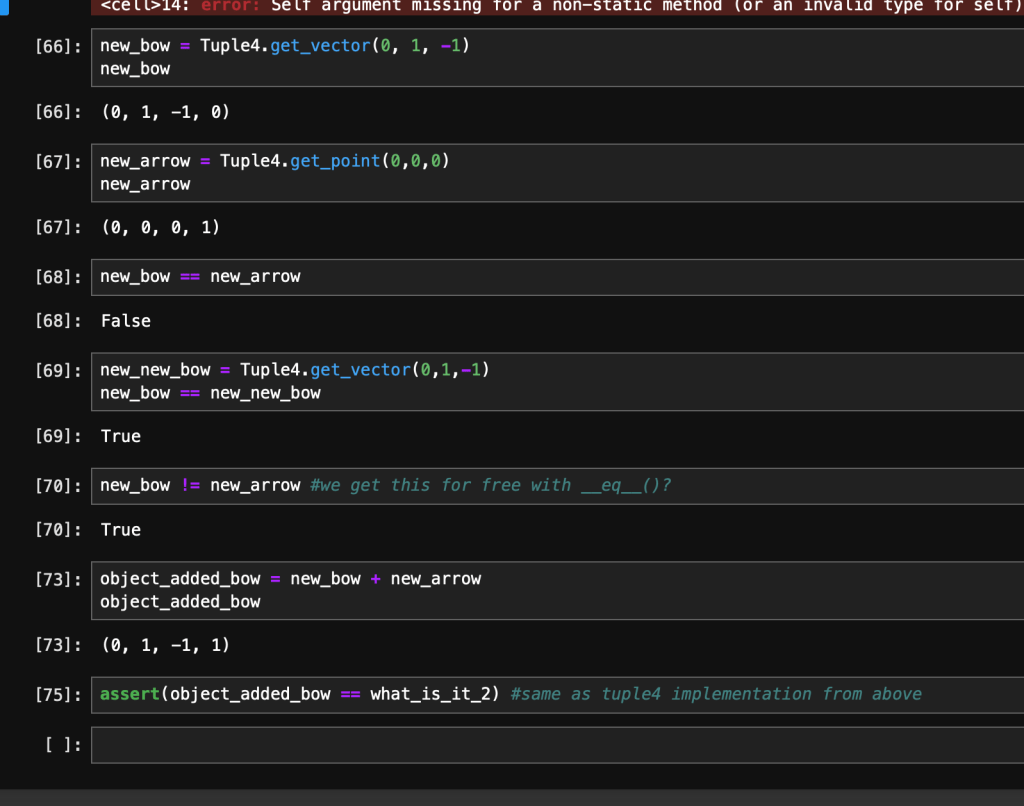This screenshot has height=806, width=1024.
Task: Click the (0, 1, -1, 1) output
Action: 165,646
